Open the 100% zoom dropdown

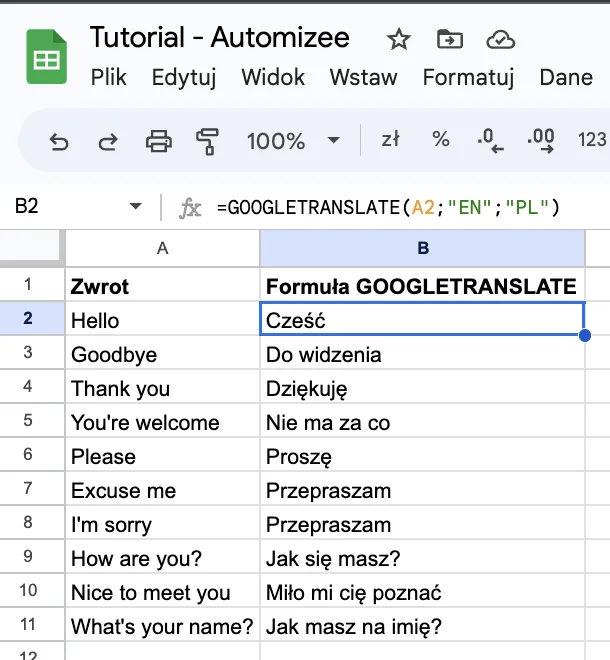(x=293, y=141)
